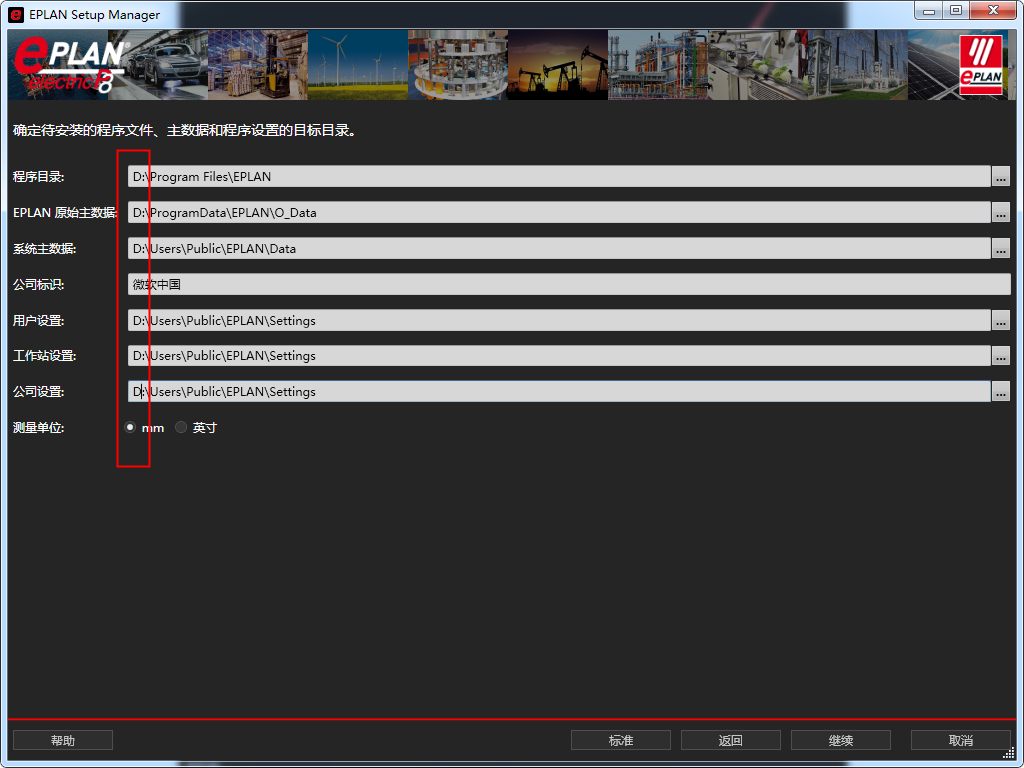Viewport: 1024px width, 768px height.
Task: Browse for 公司设置 directory
Action: point(1001,393)
